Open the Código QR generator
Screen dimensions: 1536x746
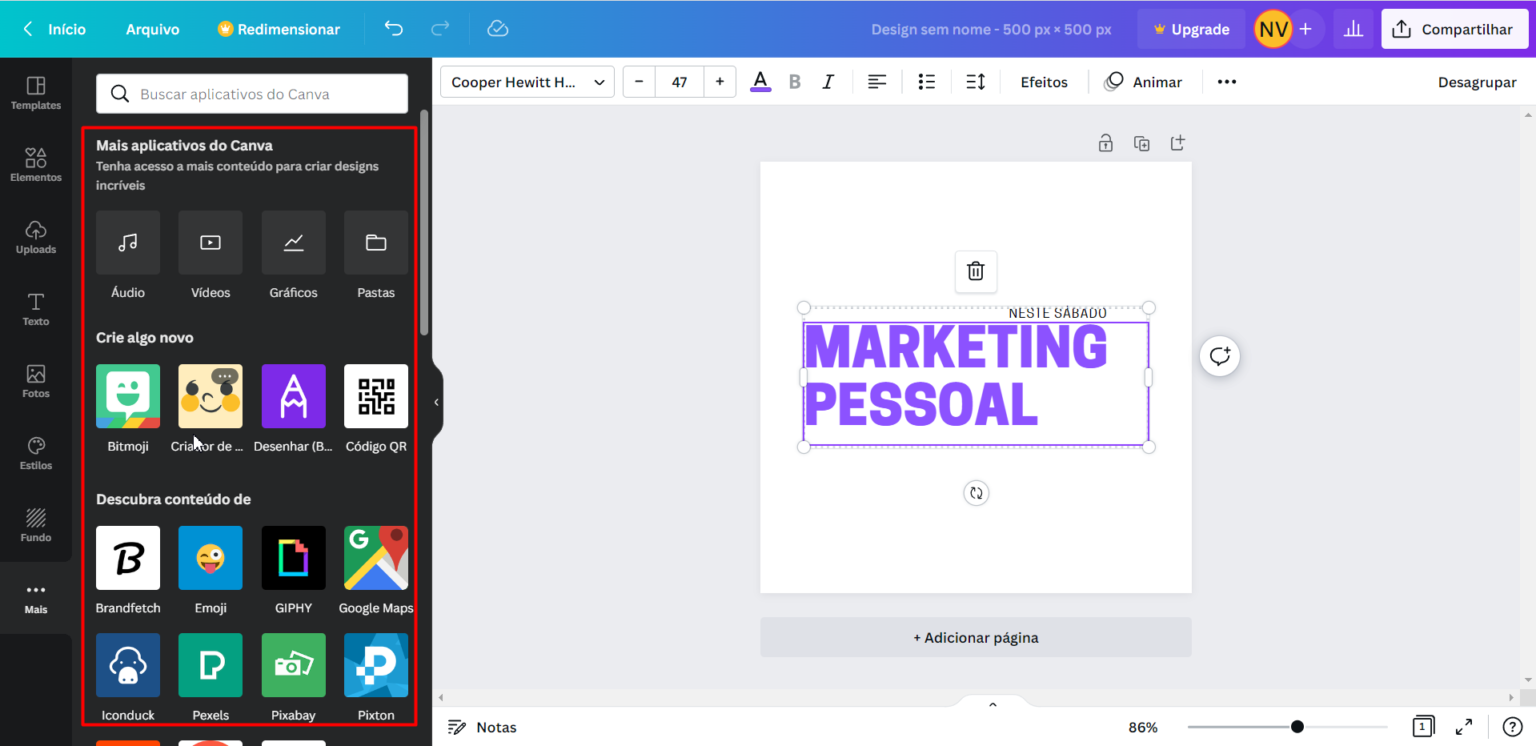click(376, 396)
